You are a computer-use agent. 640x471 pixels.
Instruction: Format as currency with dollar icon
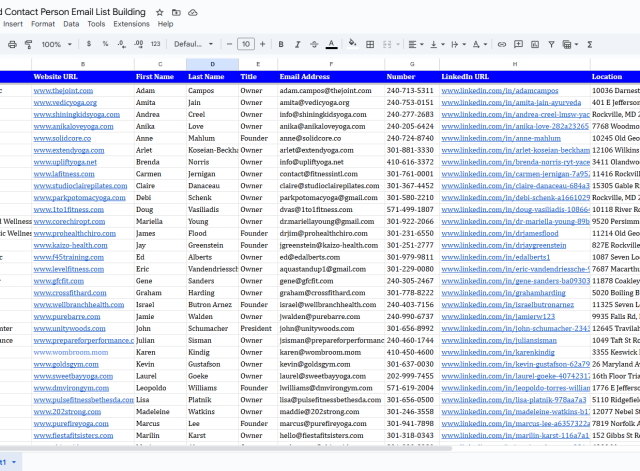click(89, 44)
